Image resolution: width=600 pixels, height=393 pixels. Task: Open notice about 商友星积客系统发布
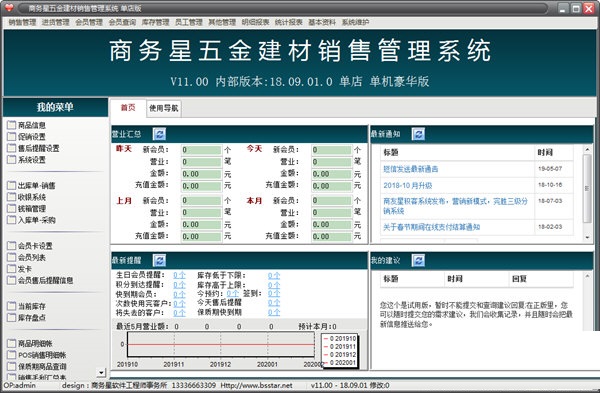[455, 205]
